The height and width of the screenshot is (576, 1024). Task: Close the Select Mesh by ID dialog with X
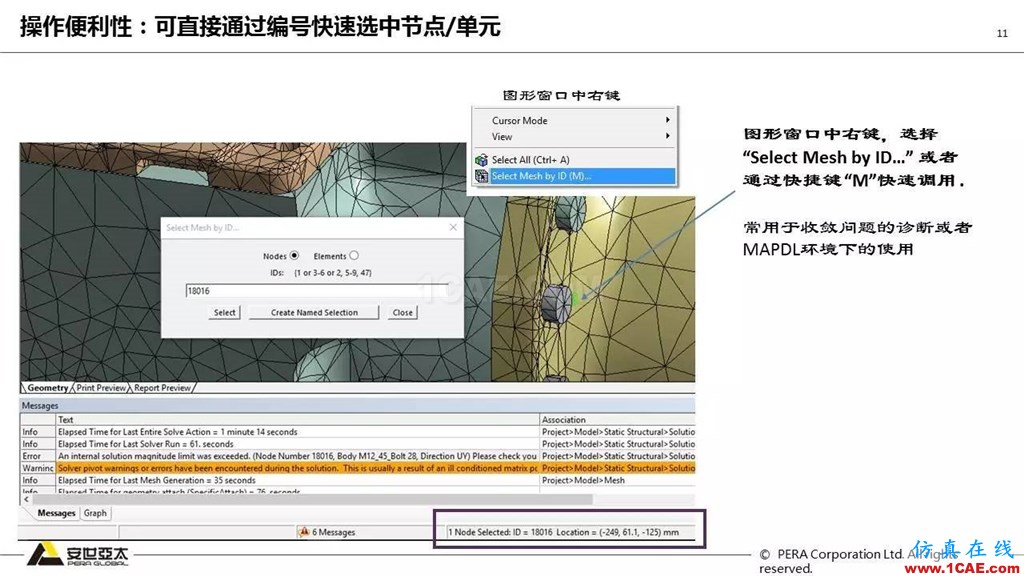pyautogui.click(x=453, y=227)
